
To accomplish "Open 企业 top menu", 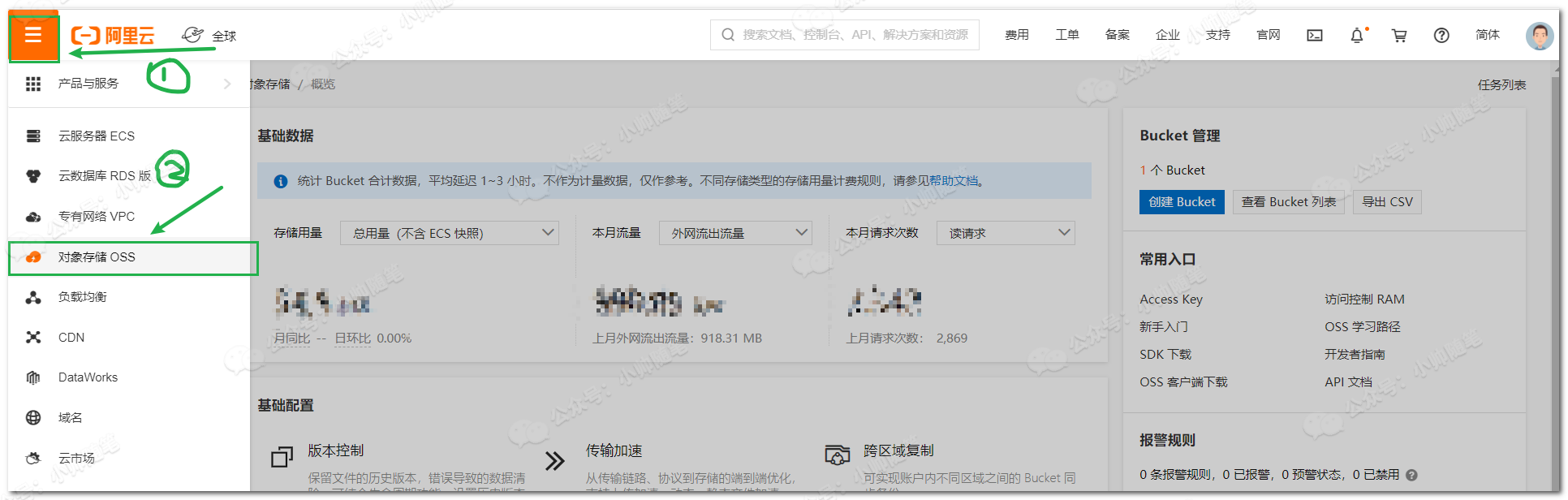I will pyautogui.click(x=1168, y=35).
